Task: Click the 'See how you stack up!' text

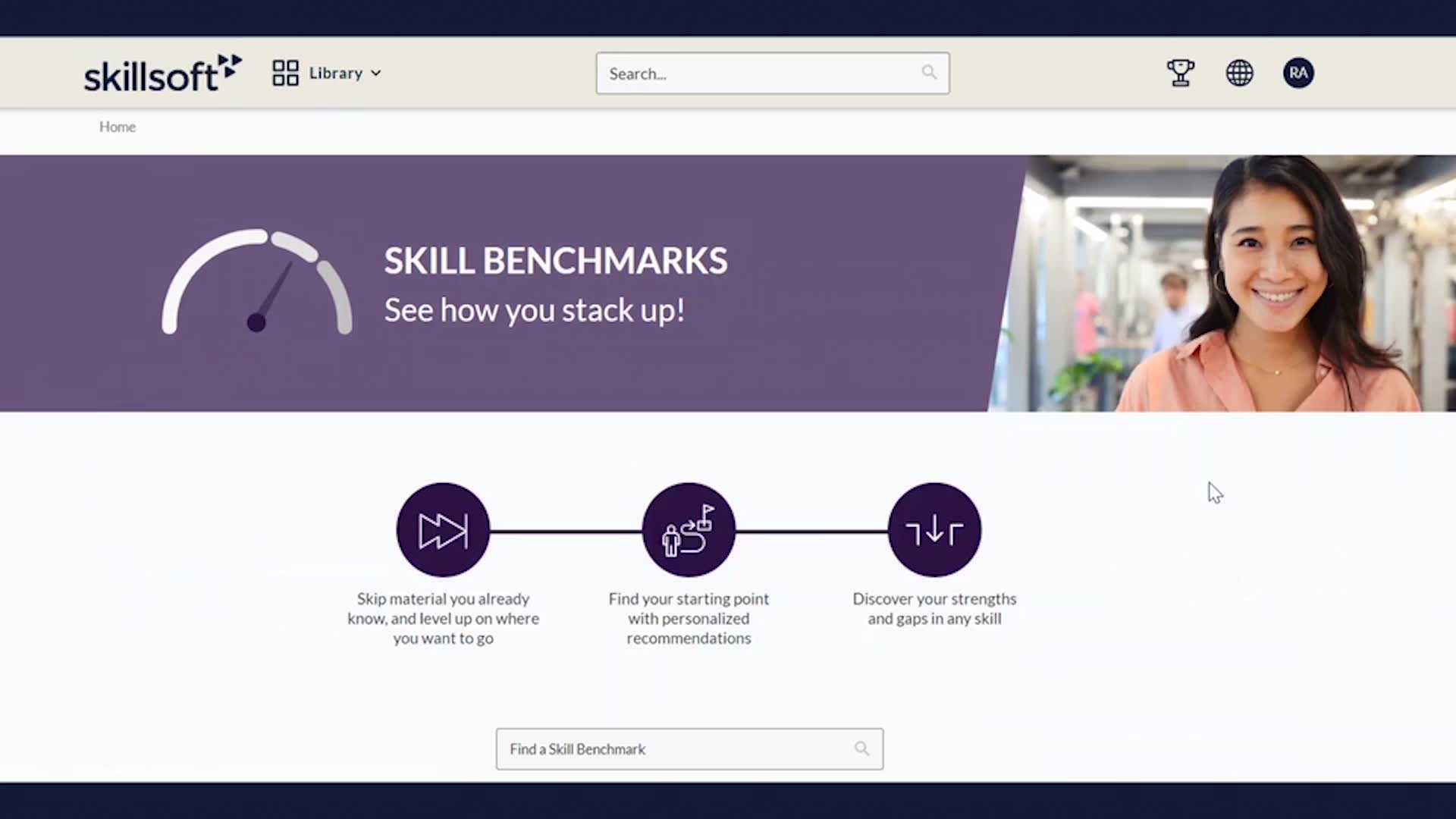Action: pos(534,310)
